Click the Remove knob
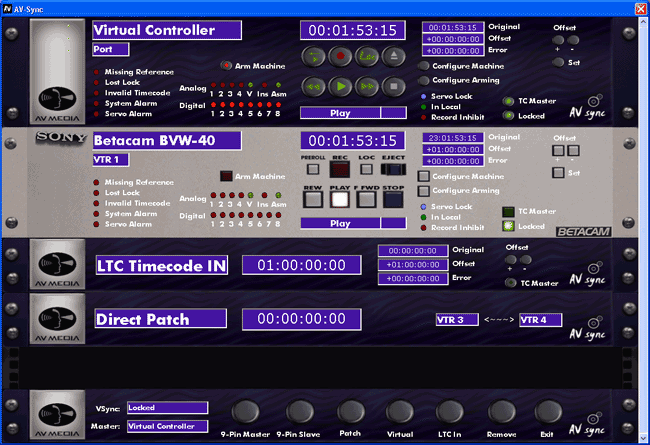 click(502, 411)
